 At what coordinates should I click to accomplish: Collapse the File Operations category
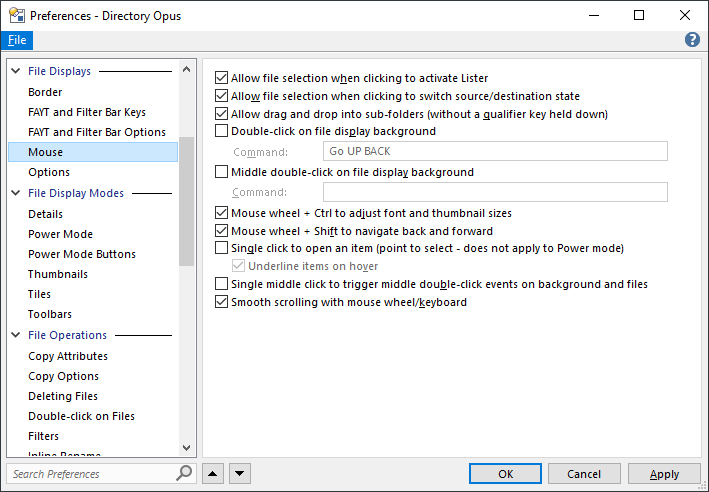pyautogui.click(x=16, y=335)
